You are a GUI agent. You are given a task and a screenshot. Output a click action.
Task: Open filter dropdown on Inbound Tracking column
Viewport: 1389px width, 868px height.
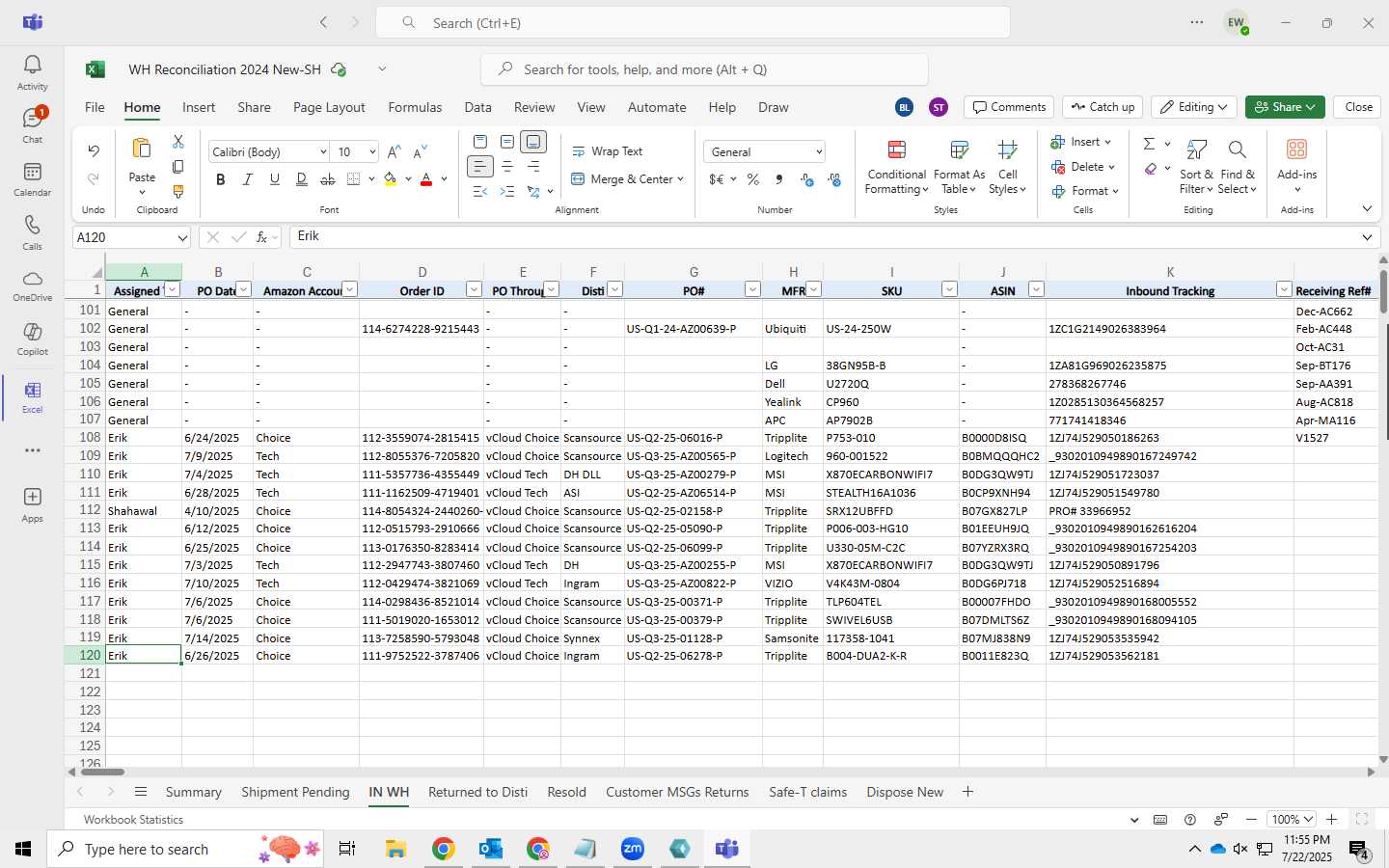point(1284,289)
